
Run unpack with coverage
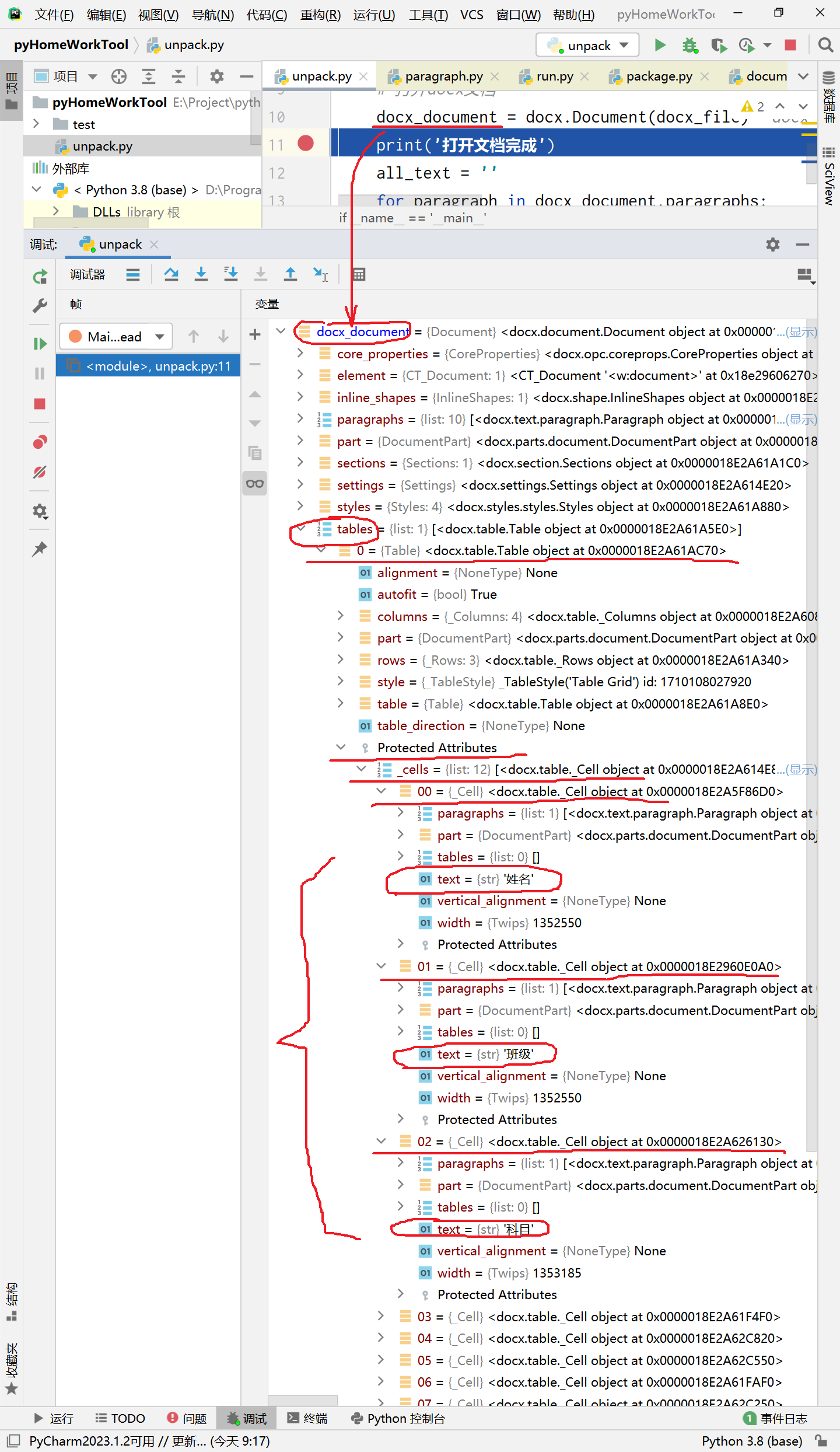[719, 45]
